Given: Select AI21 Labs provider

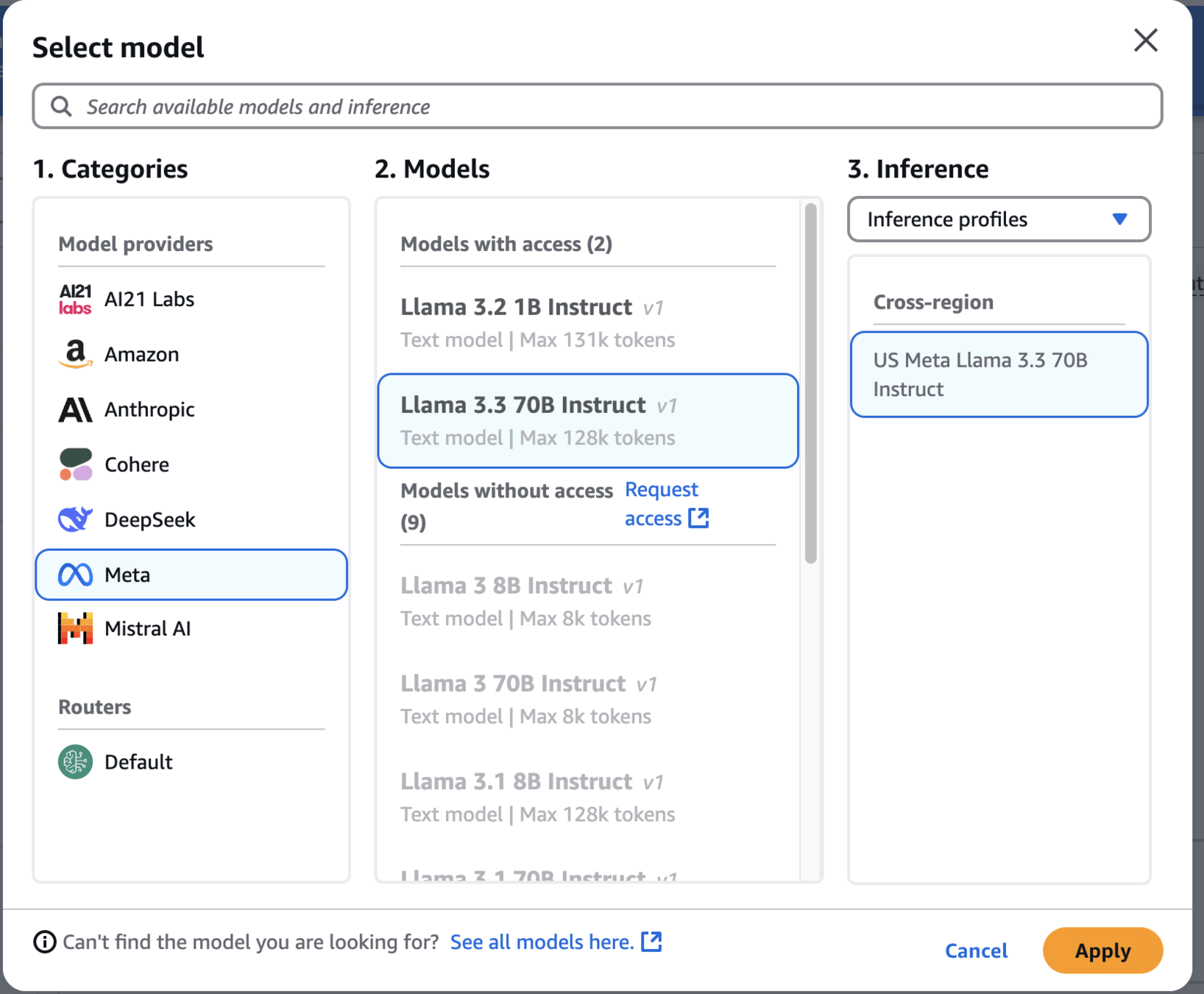Looking at the screenshot, I should click(x=191, y=300).
